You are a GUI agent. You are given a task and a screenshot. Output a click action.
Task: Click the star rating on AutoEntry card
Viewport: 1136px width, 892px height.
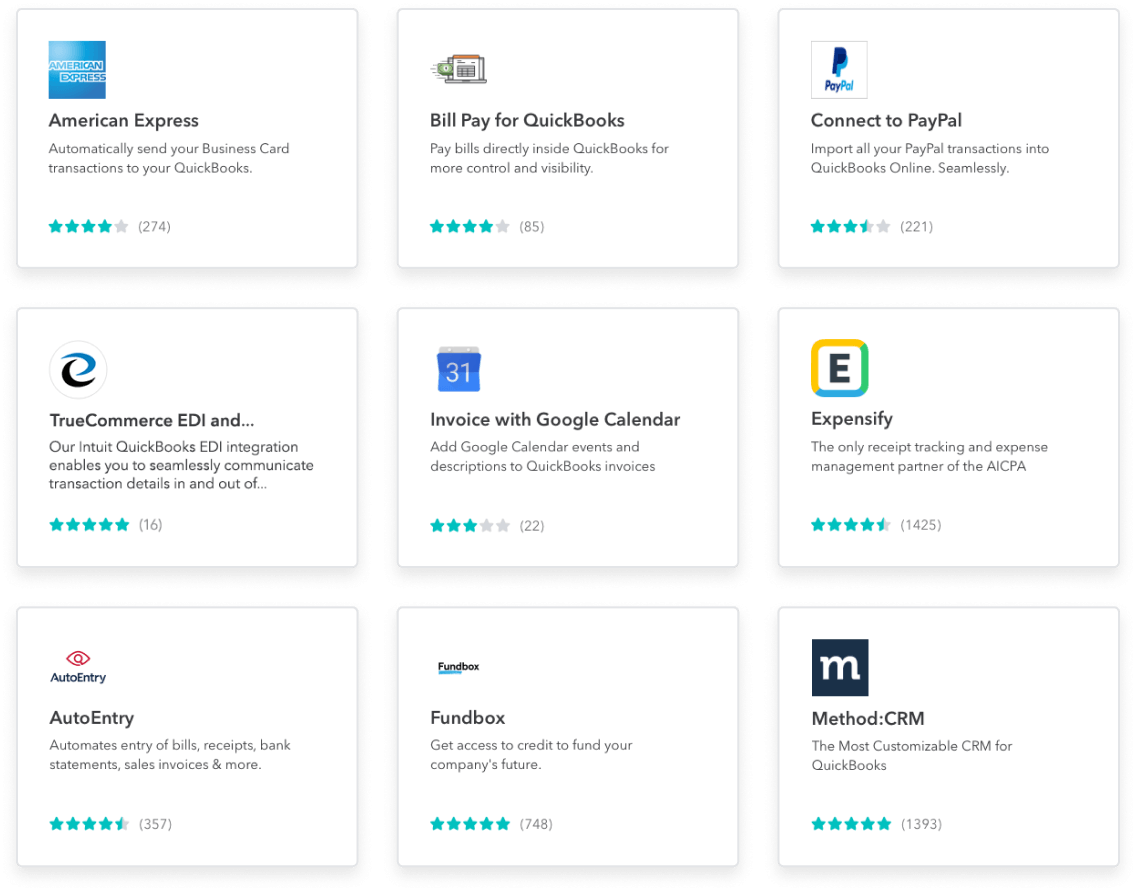tap(89, 824)
